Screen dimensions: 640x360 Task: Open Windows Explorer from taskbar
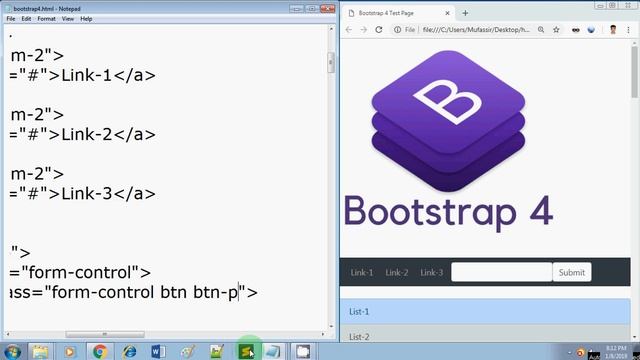pyautogui.click(x=40, y=351)
